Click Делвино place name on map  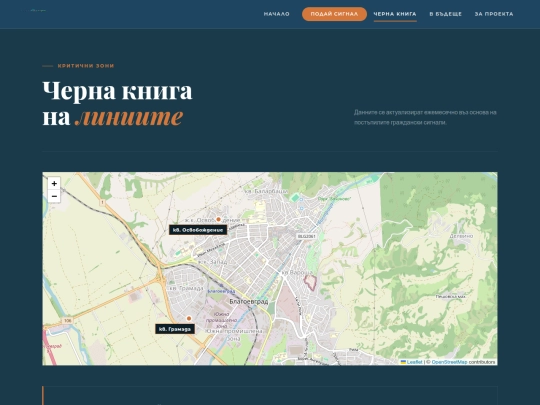[x=461, y=236]
